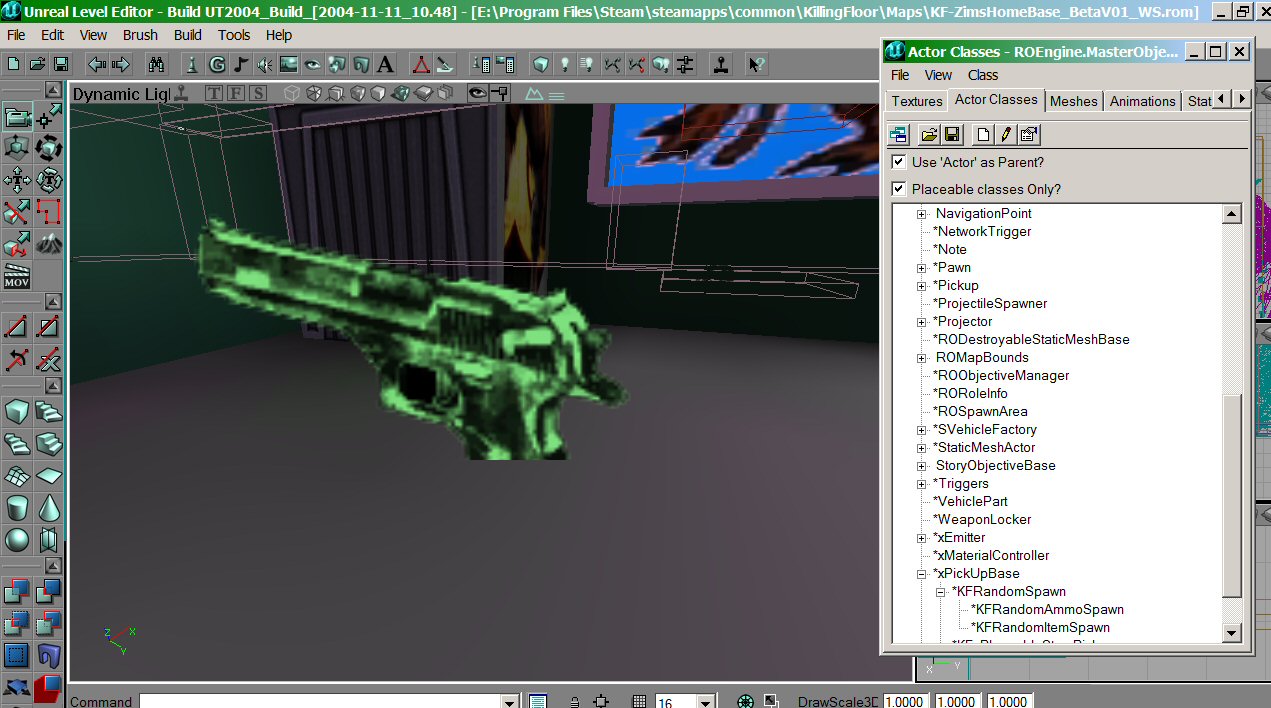This screenshot has height=708, width=1271.
Task: Toggle viewport realtime preview joystick button
Action: (x=182, y=93)
